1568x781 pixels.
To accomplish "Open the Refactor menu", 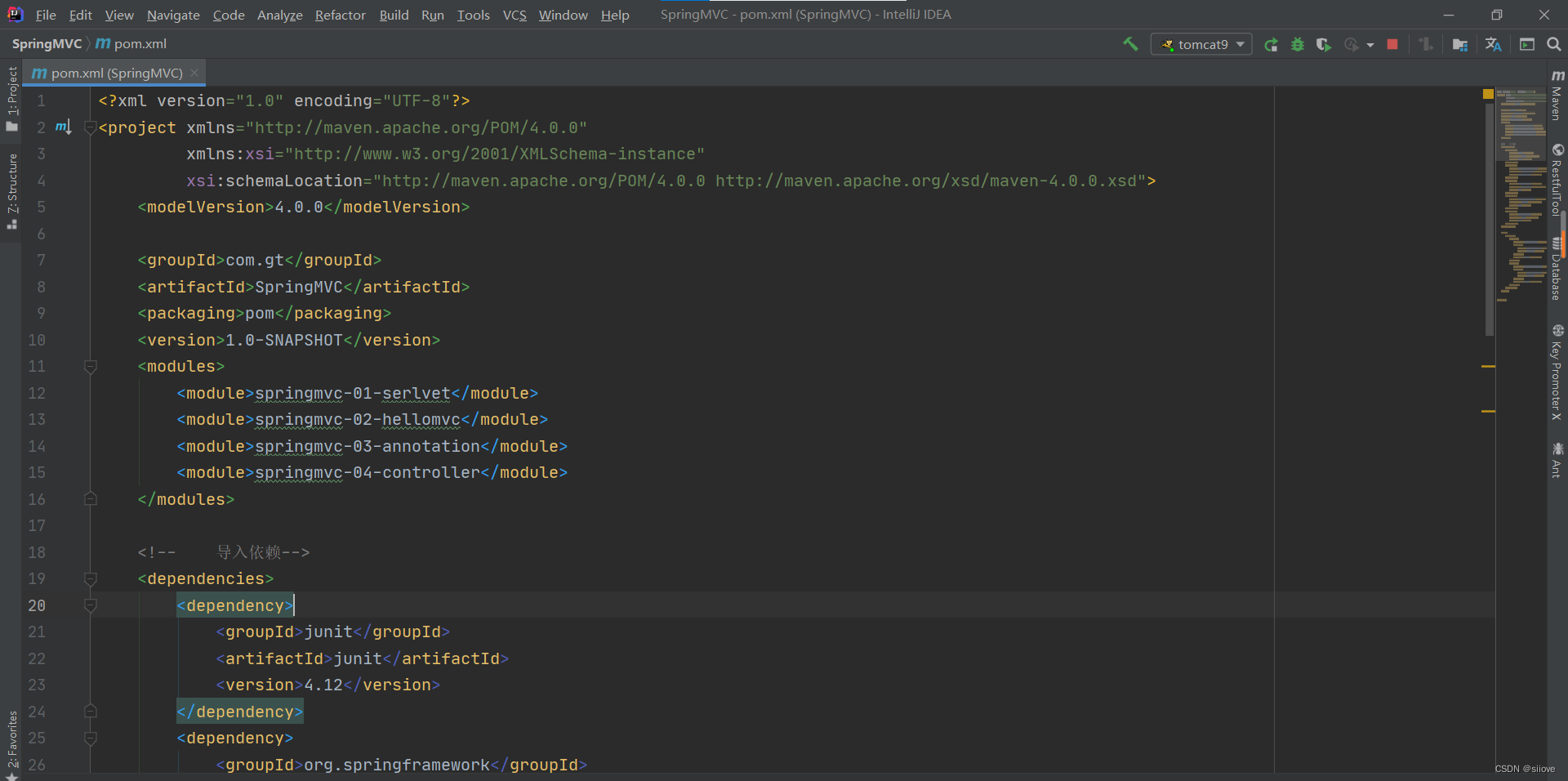I will pos(340,15).
